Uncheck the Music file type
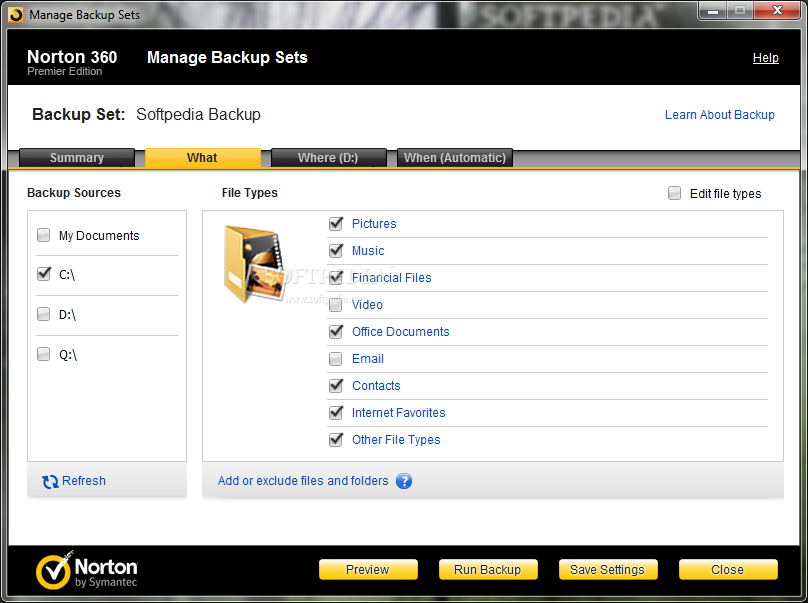The image size is (808, 603). 335,250
